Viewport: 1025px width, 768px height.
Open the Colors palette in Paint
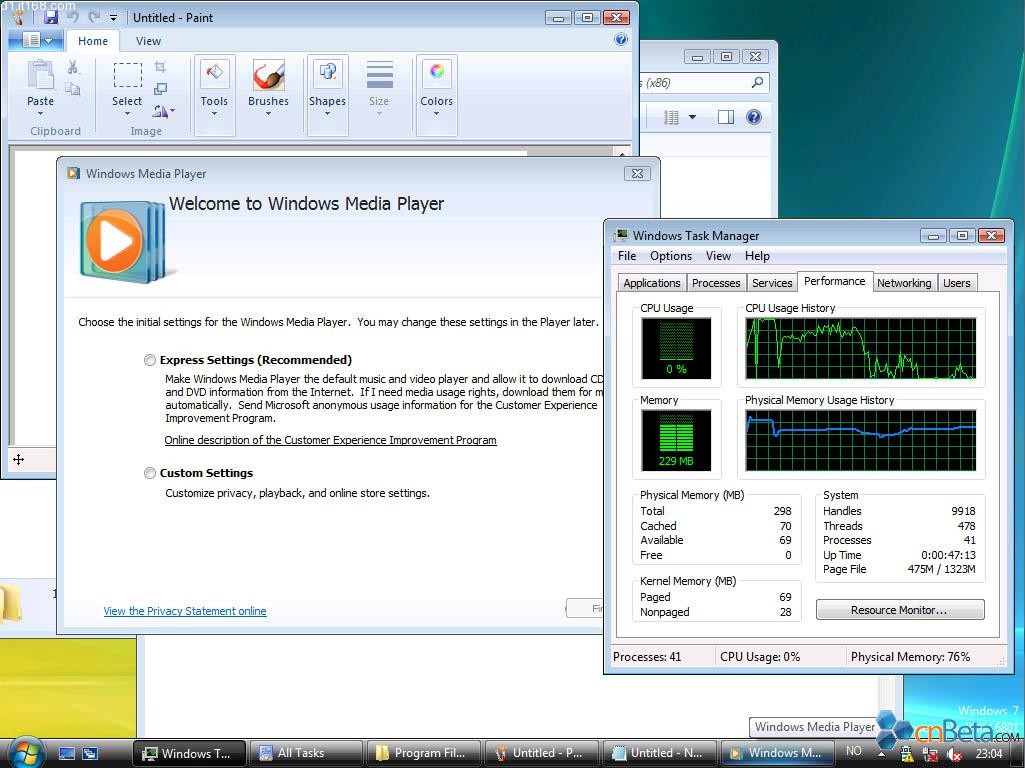437,95
